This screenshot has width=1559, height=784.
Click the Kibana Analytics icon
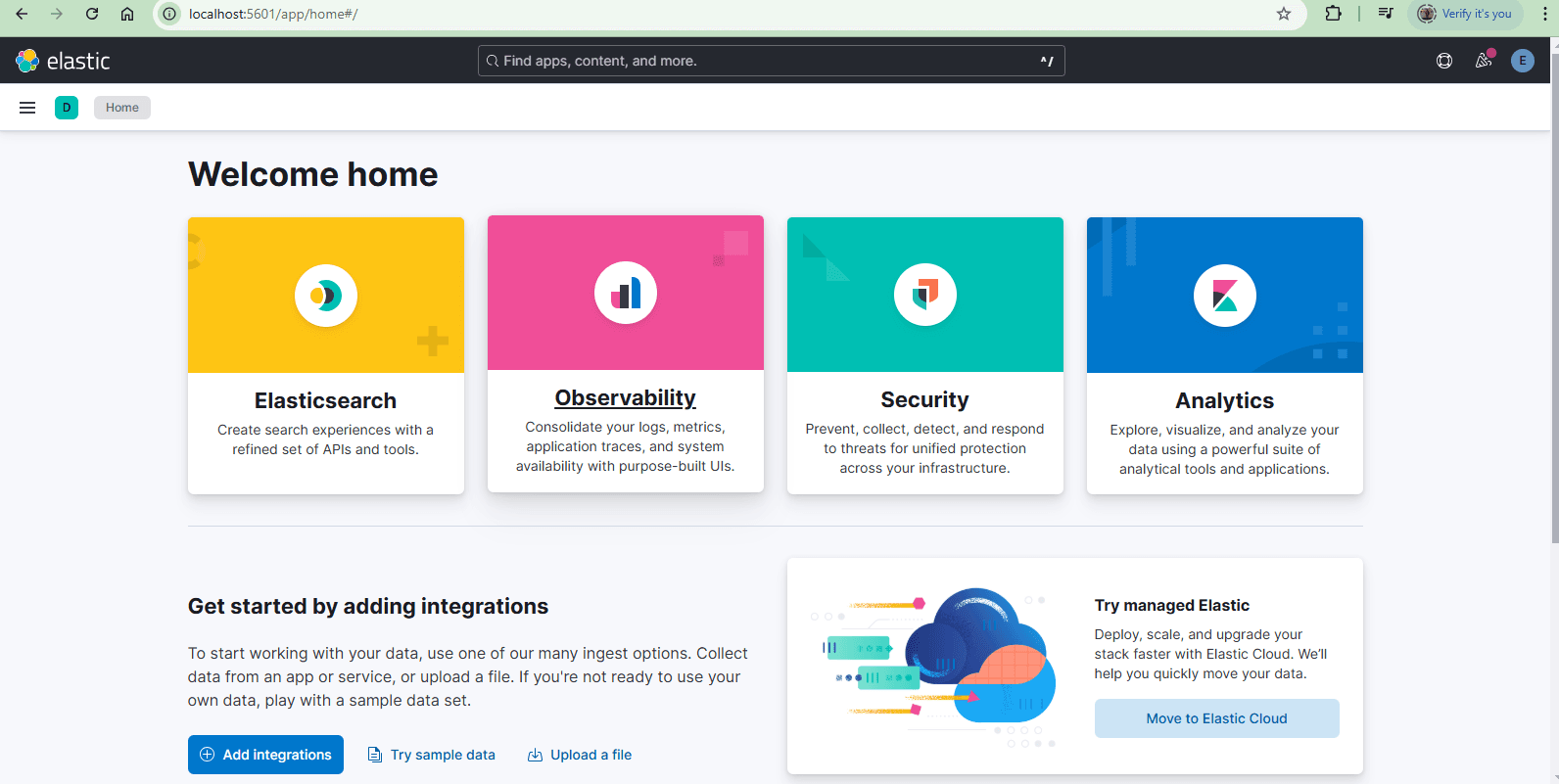tap(1225, 296)
